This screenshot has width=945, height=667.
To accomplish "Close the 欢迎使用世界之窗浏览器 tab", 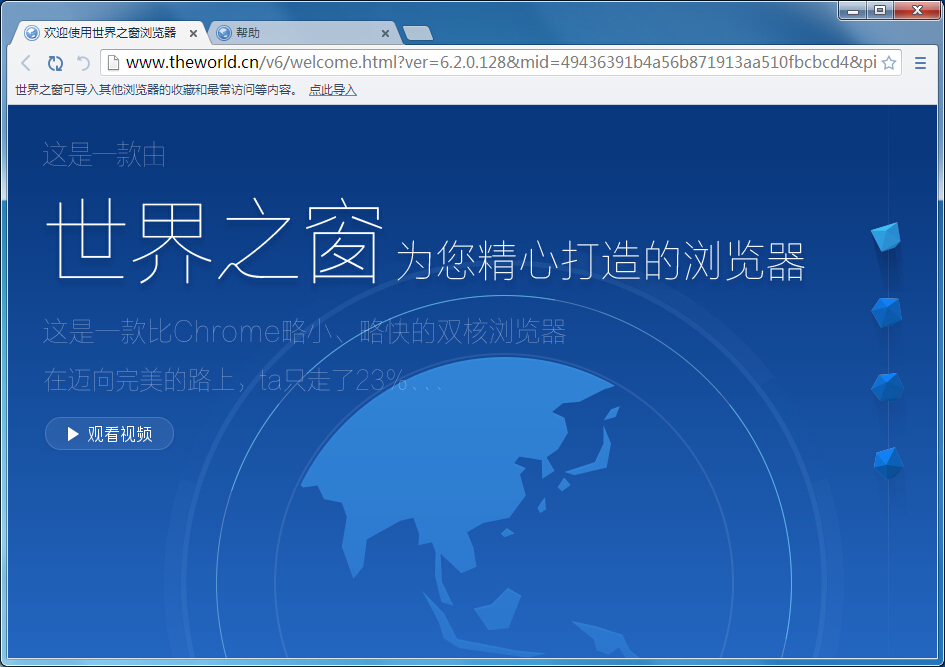I will (193, 33).
